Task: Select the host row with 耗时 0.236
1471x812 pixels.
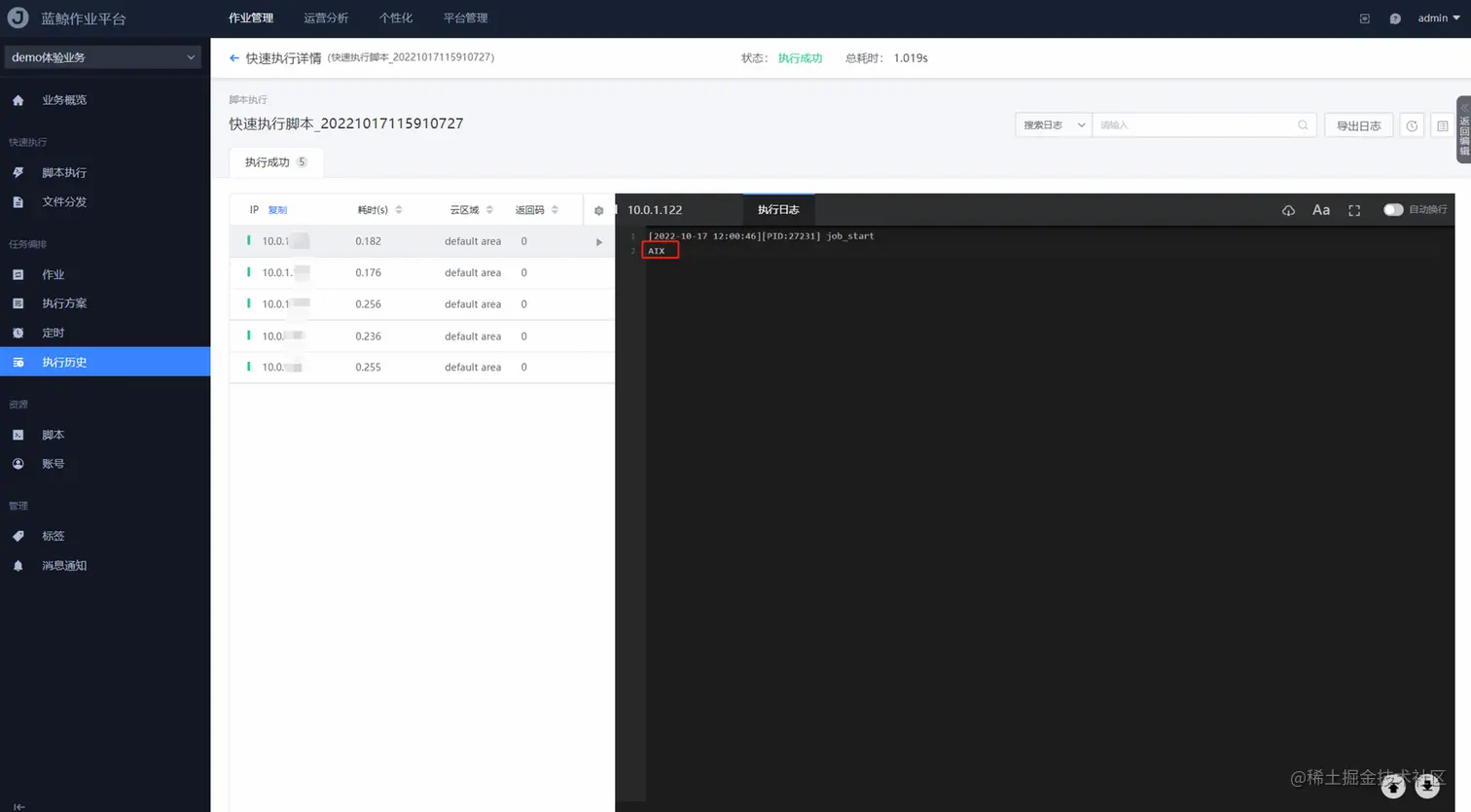Action: [421, 336]
